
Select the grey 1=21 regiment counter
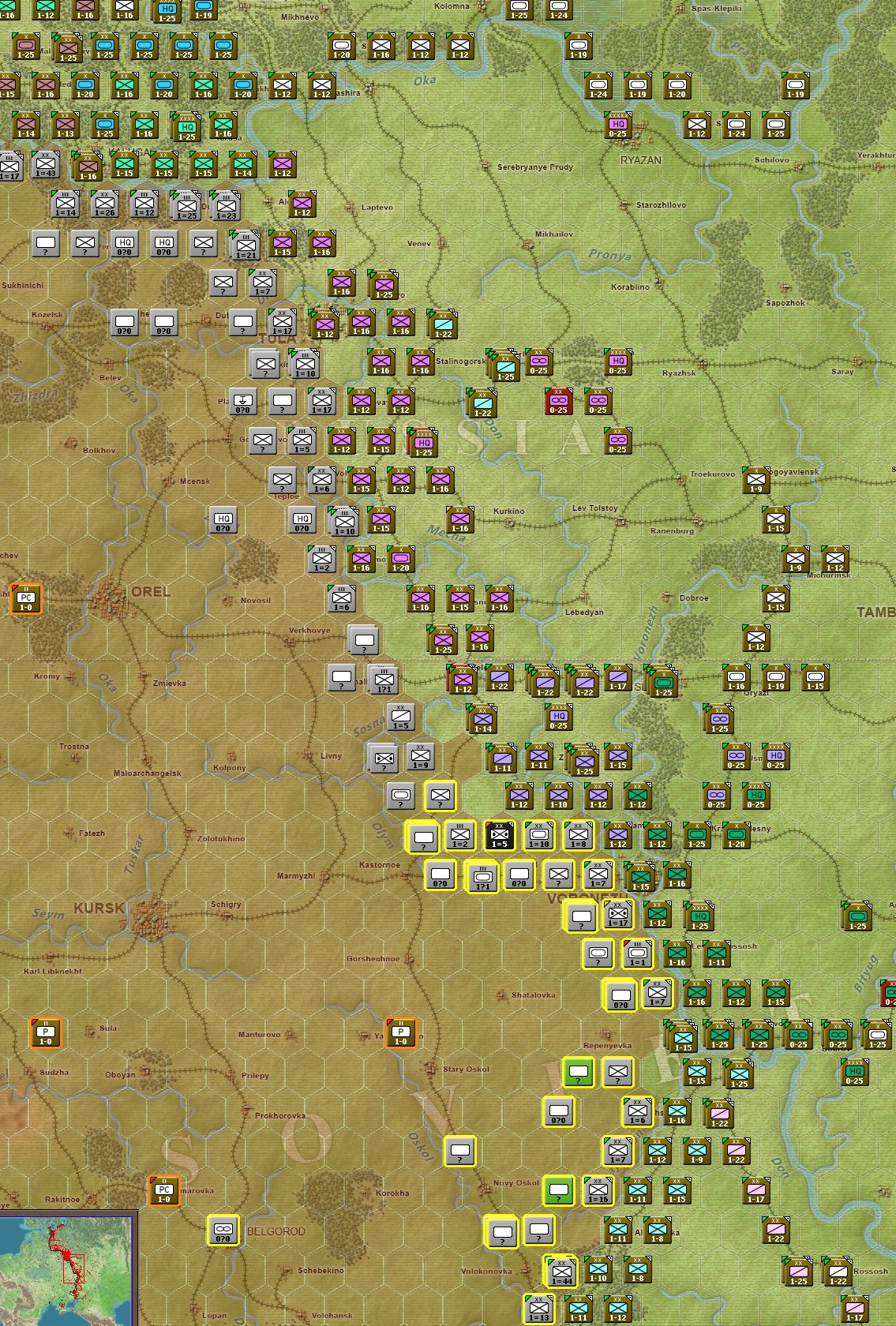[246, 245]
